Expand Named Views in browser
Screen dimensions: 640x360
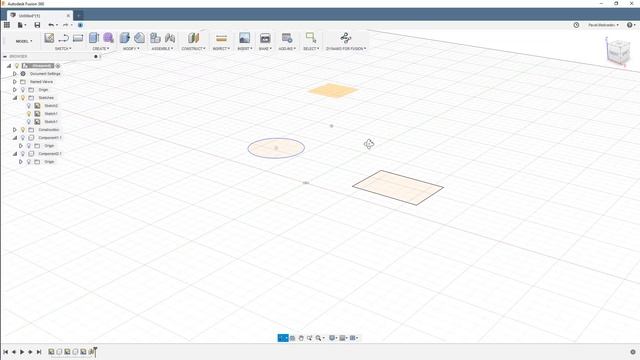[x=15, y=82]
